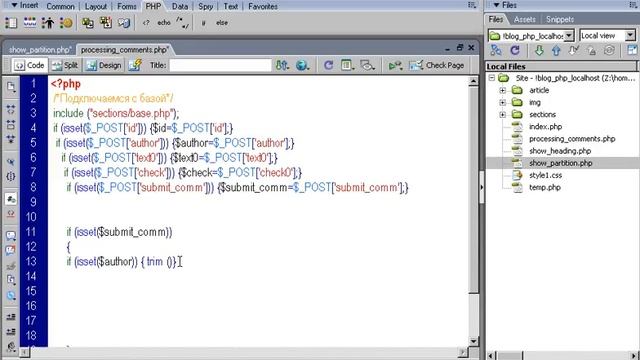Remove Comment icon in coding toolbar
This screenshot has width=640, height=360.
coord(11,250)
